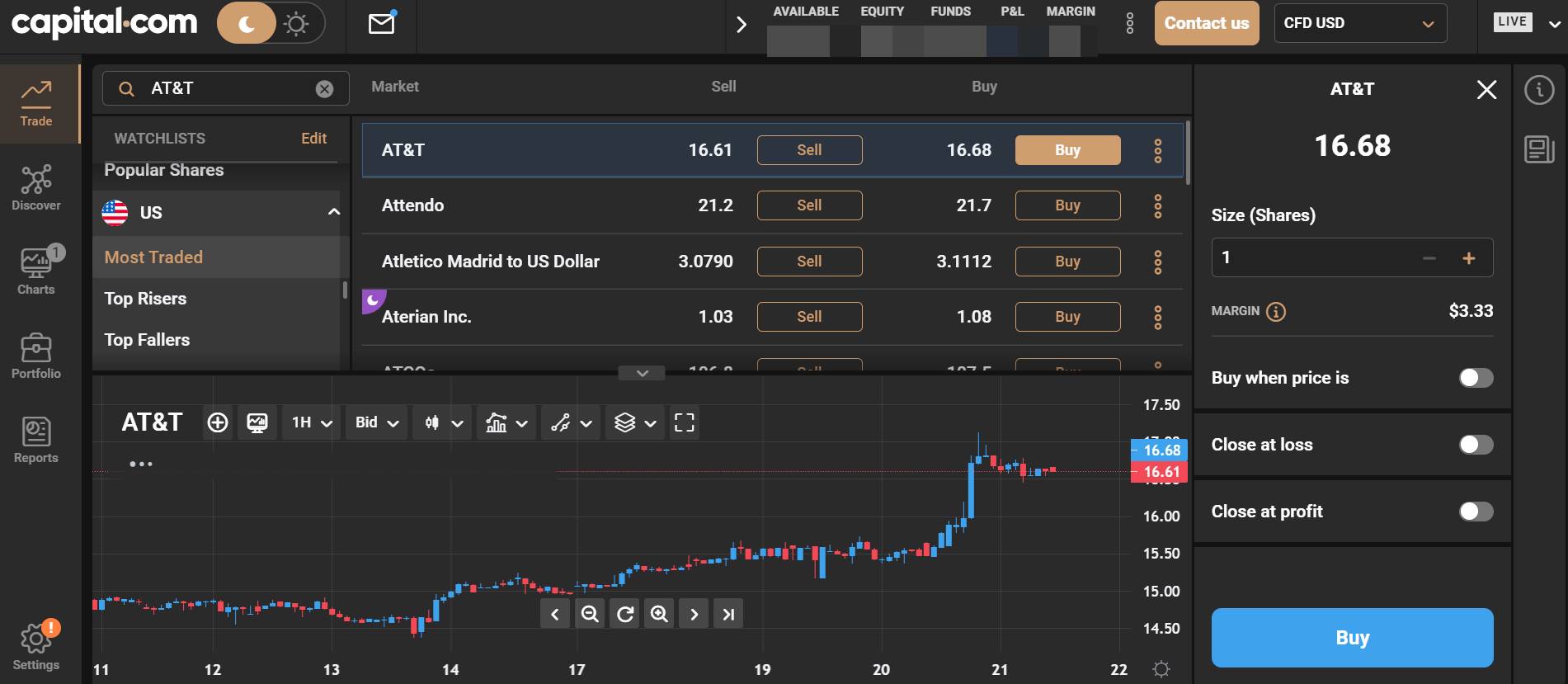Select Popular Shares watchlist

[x=164, y=171]
